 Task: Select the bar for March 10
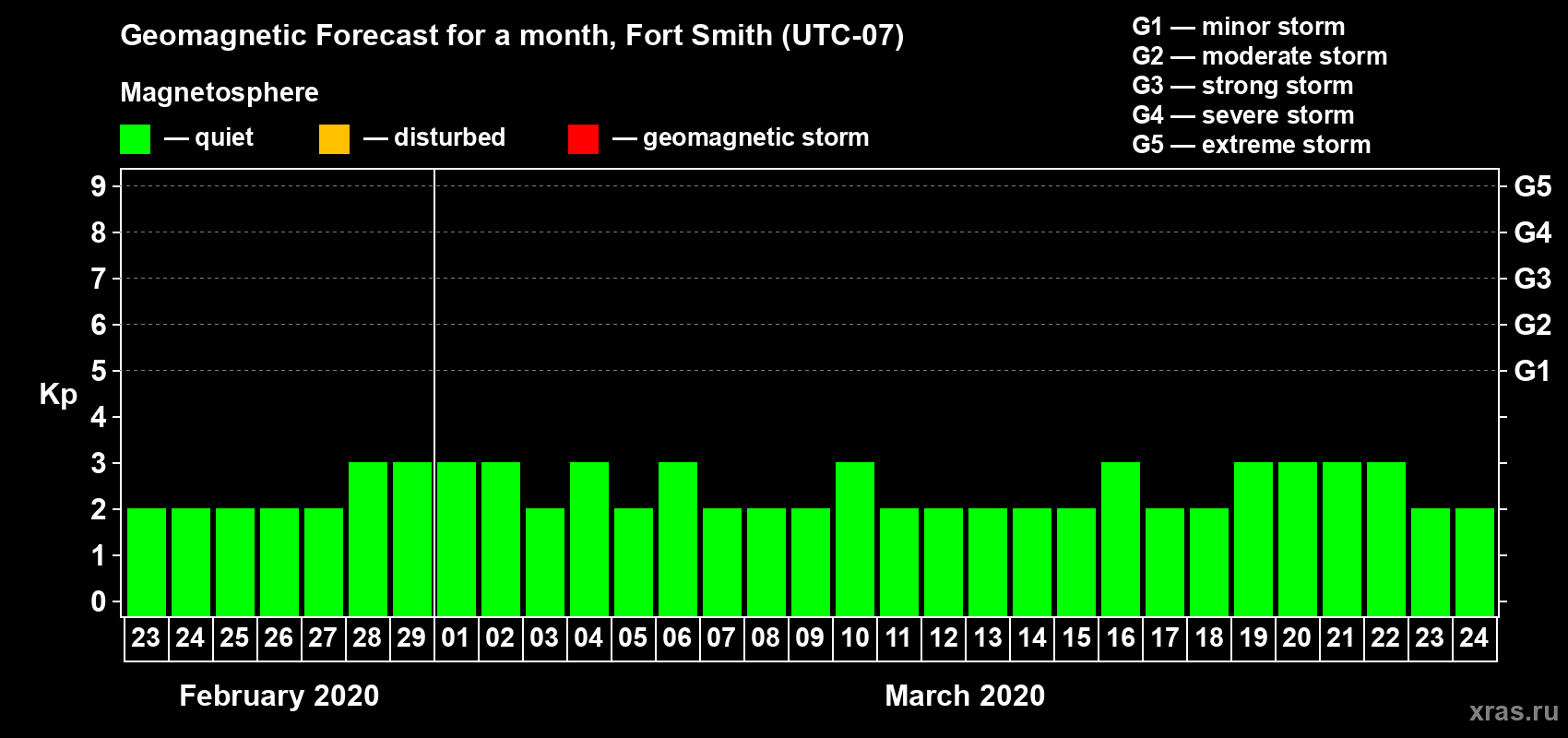pos(855,539)
